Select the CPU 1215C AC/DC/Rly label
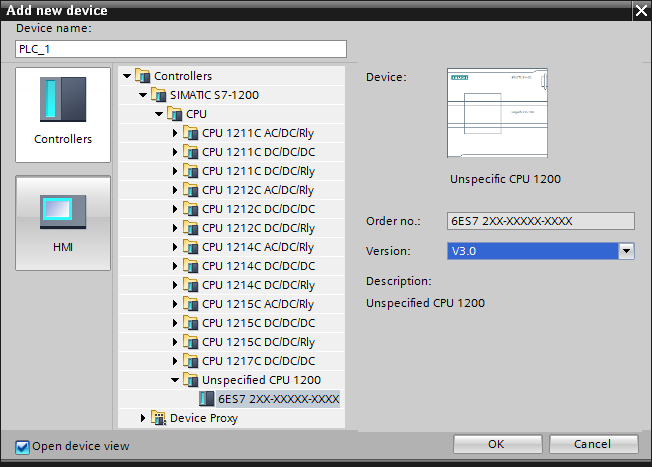This screenshot has width=652, height=467. 258,304
